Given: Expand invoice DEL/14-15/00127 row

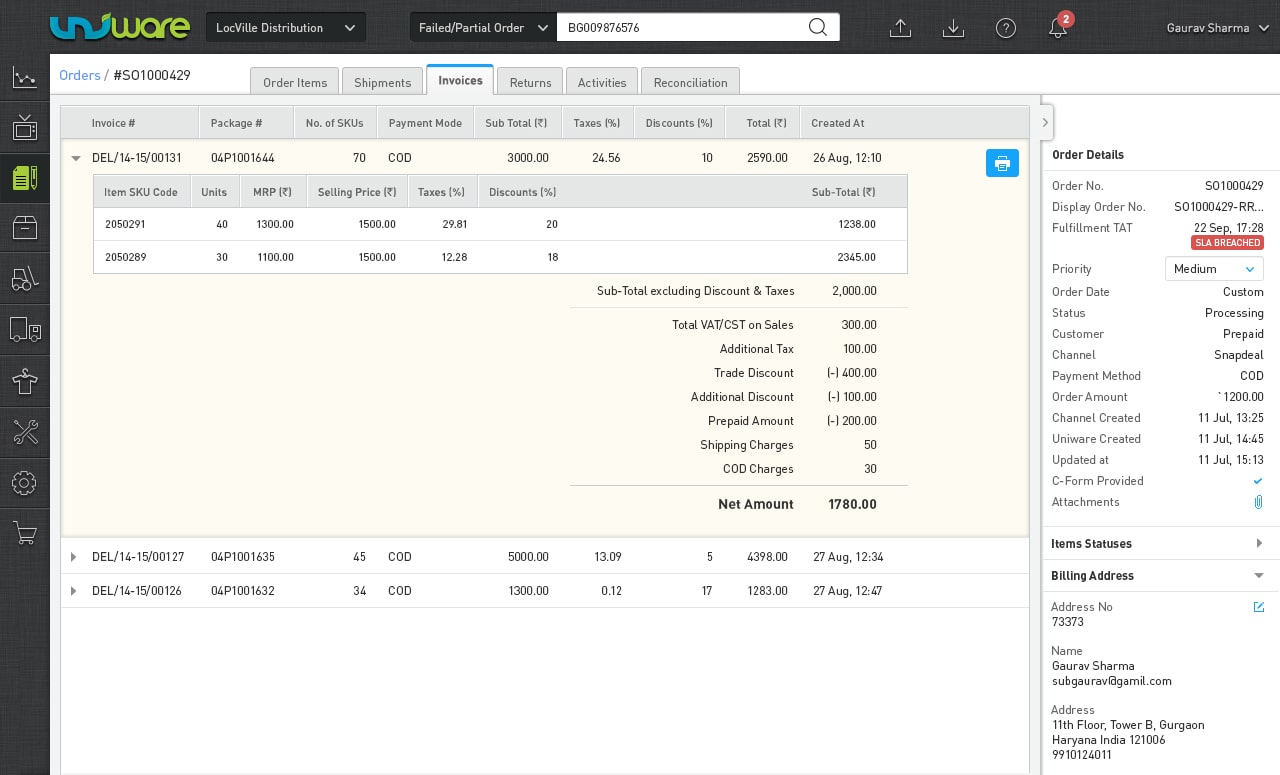Looking at the screenshot, I should click(73, 557).
